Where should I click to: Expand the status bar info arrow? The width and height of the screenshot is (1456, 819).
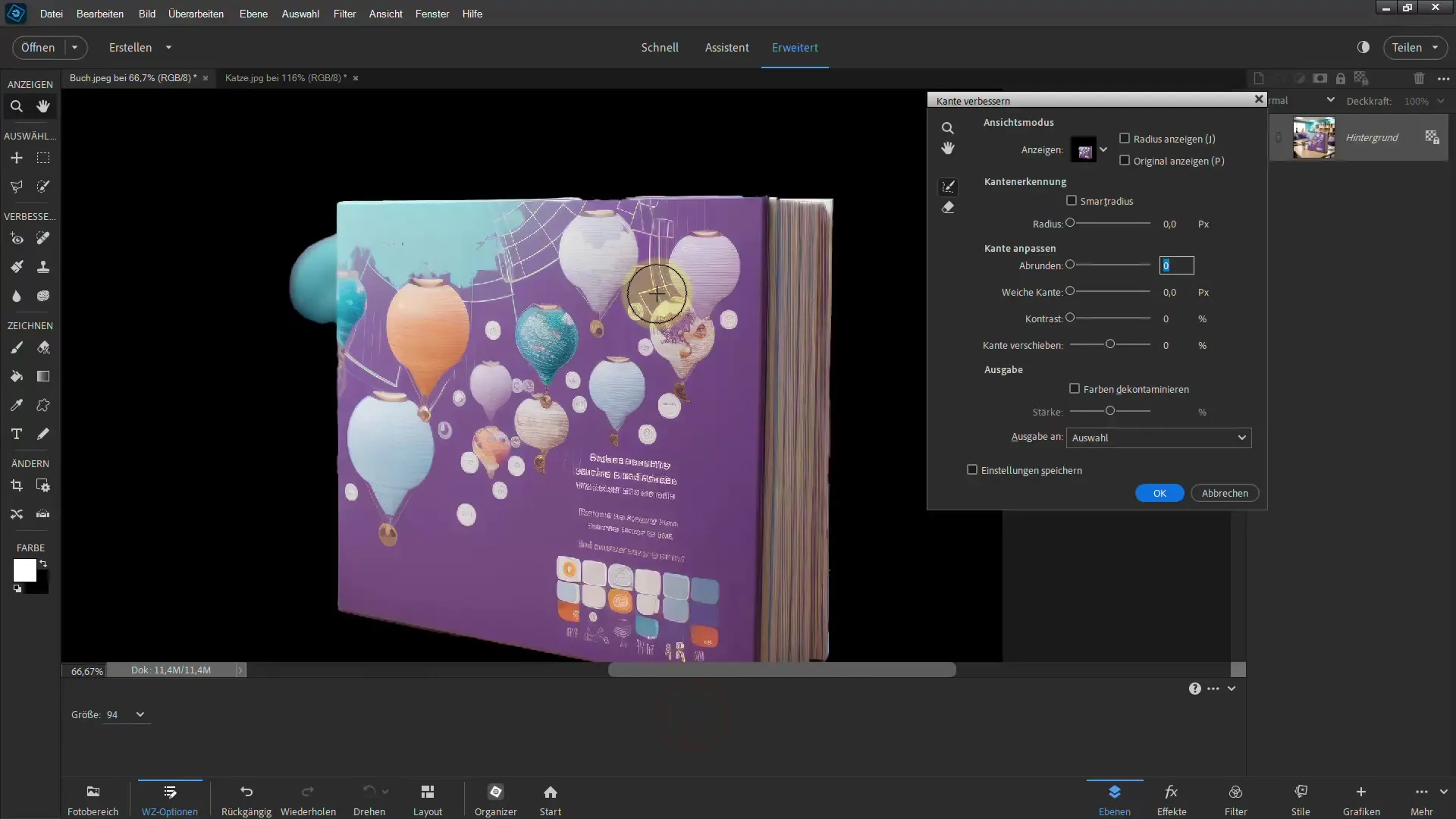[240, 670]
